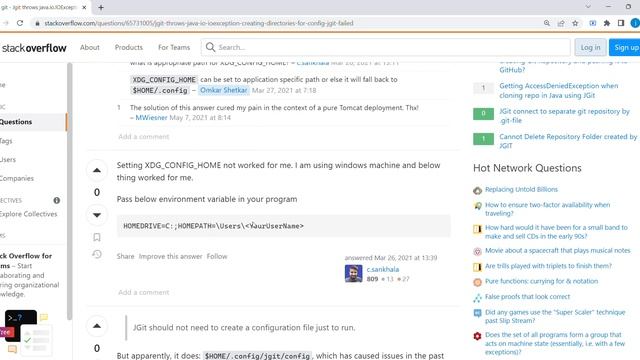Click the Log in button
640x360 pixels.
coord(590,47)
